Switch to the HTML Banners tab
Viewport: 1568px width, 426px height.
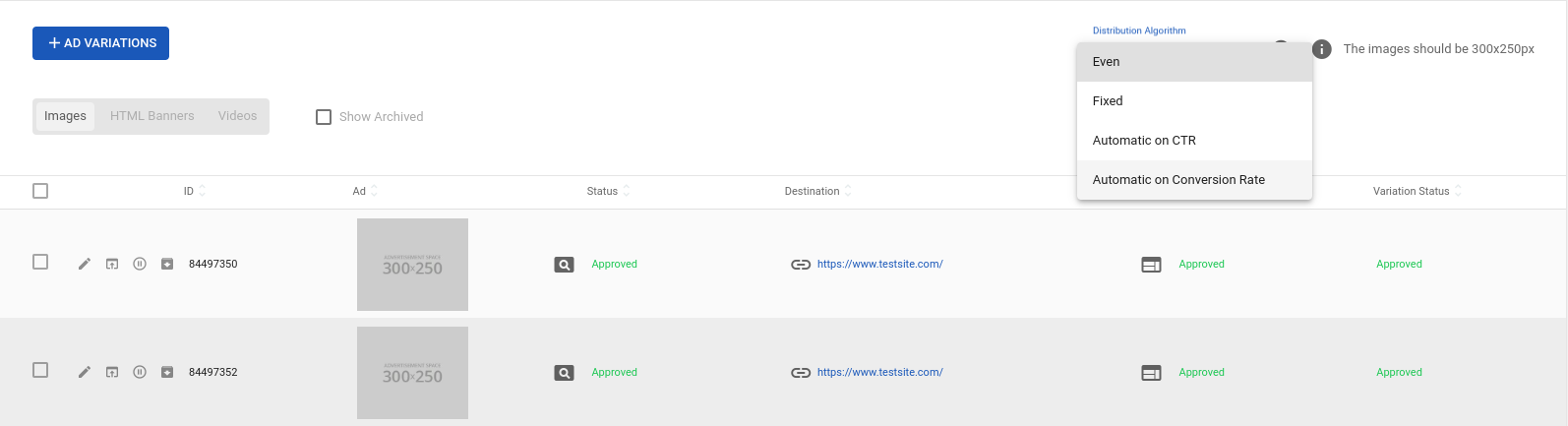click(x=152, y=116)
